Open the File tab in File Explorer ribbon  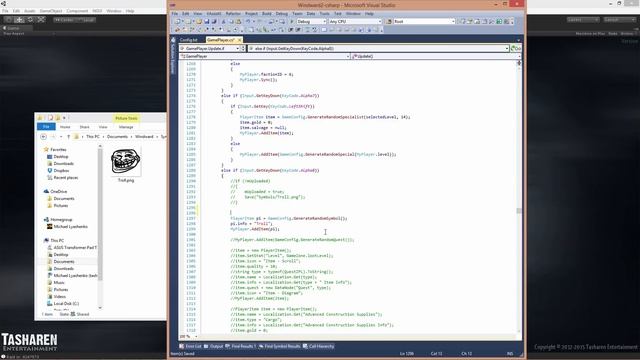(46, 127)
